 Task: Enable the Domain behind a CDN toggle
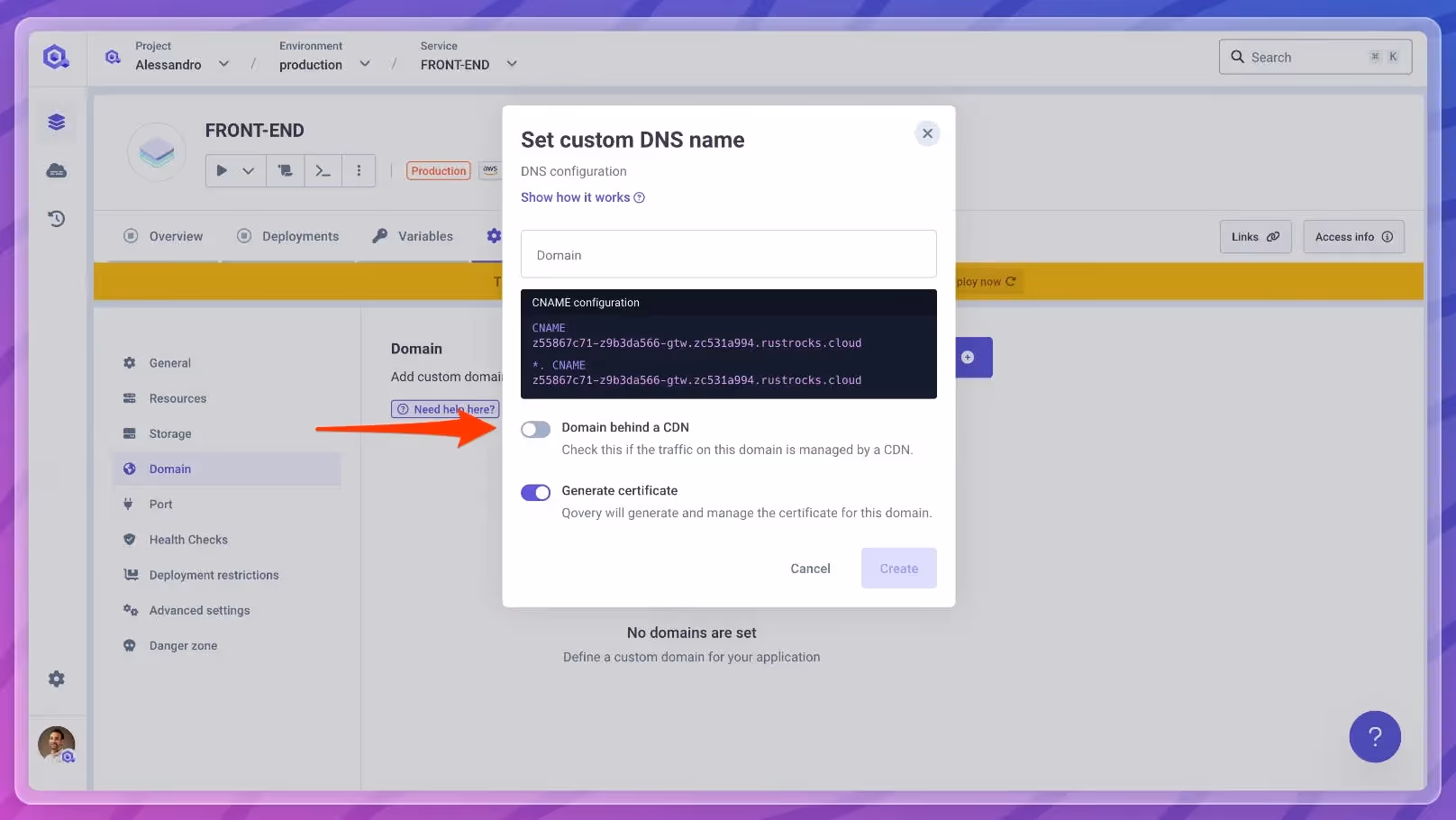point(535,429)
